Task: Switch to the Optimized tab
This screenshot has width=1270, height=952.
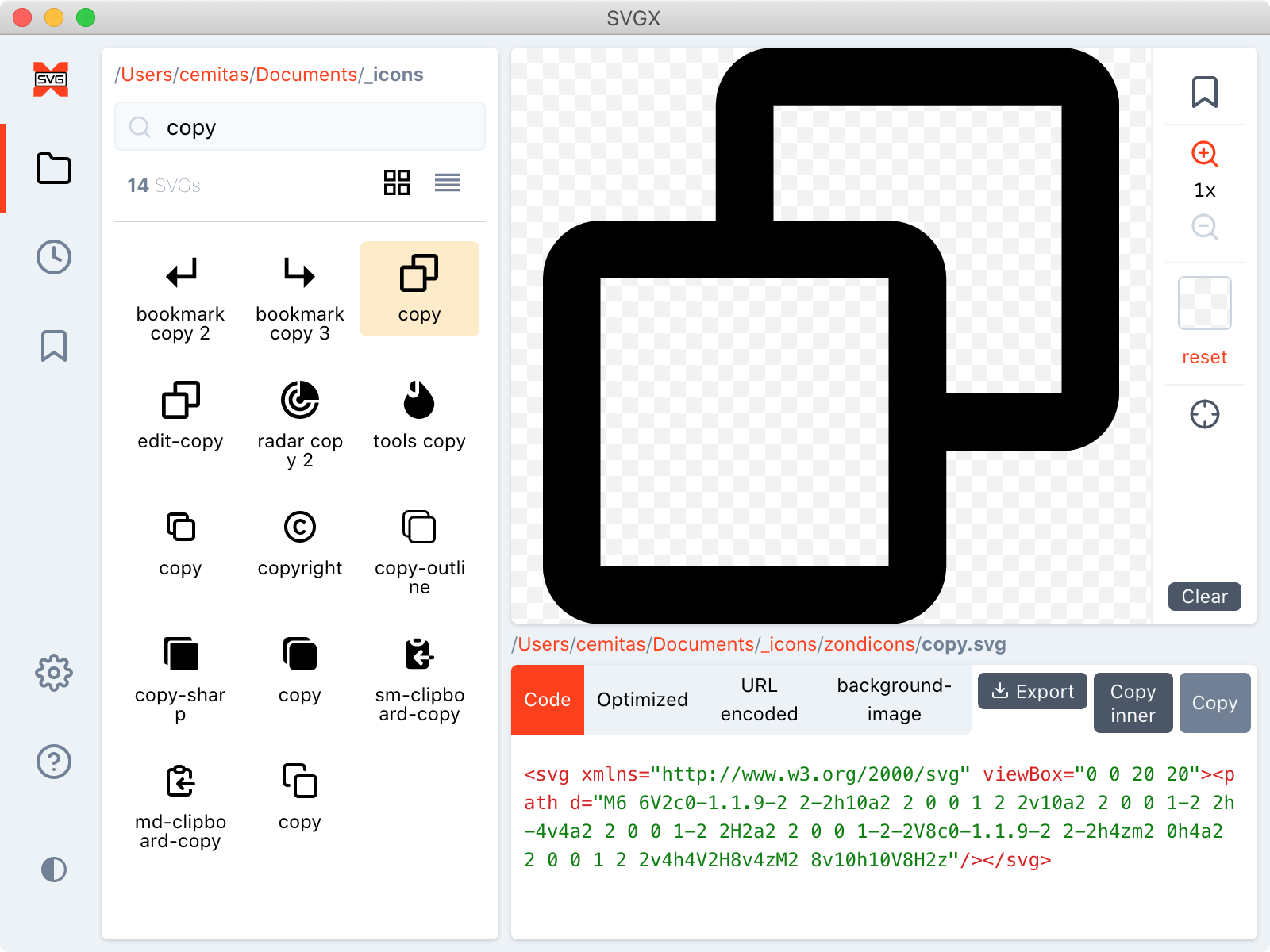Action: click(643, 700)
